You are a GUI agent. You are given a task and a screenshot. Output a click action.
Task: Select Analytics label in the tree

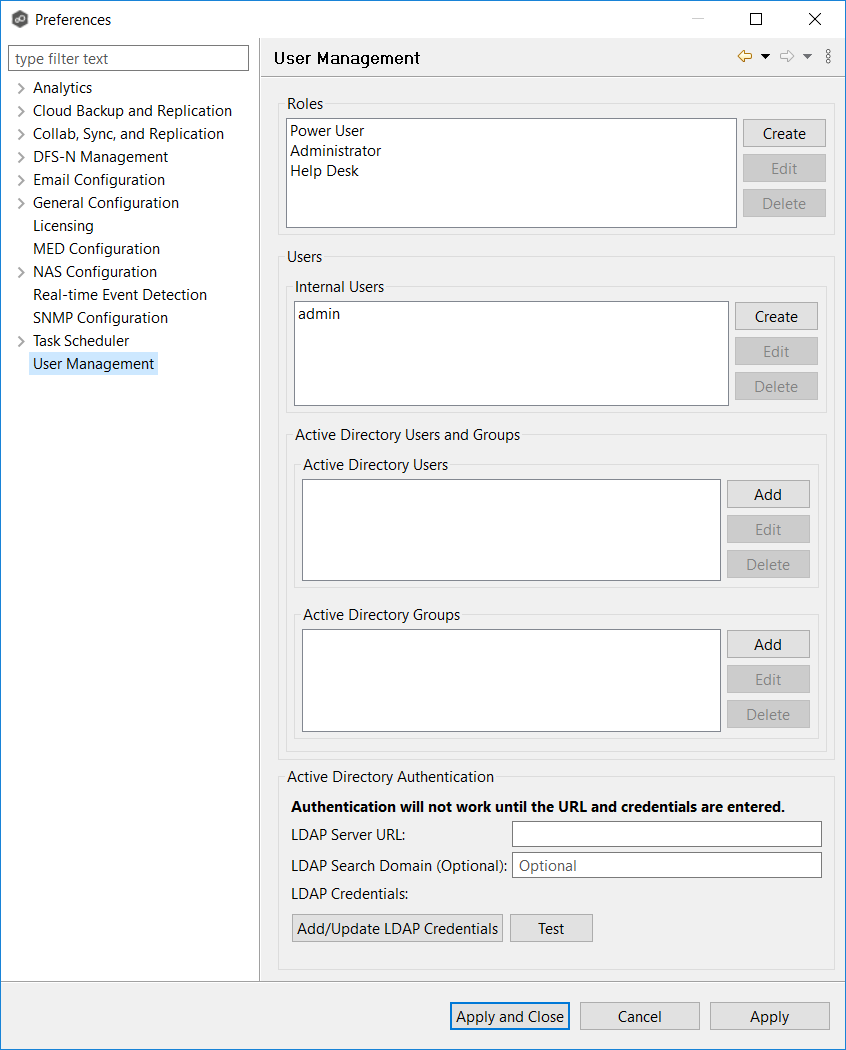coord(62,88)
